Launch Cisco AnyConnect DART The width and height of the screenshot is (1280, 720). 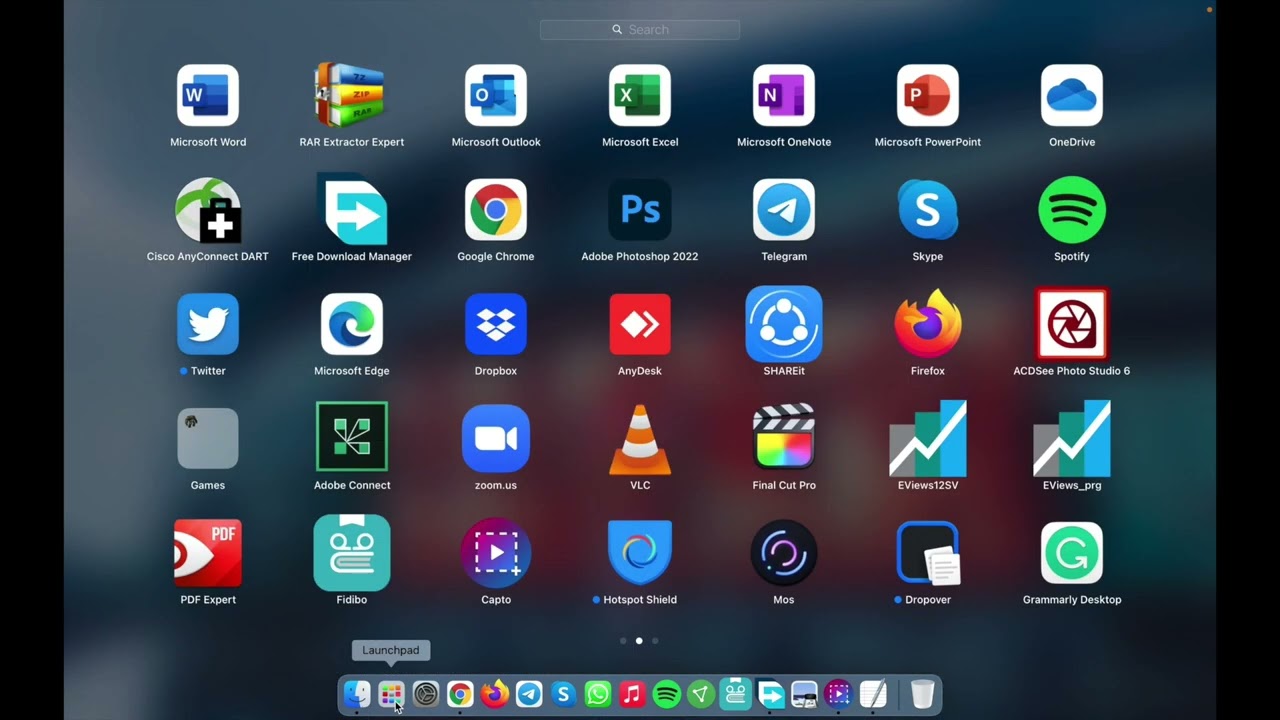pos(208,210)
